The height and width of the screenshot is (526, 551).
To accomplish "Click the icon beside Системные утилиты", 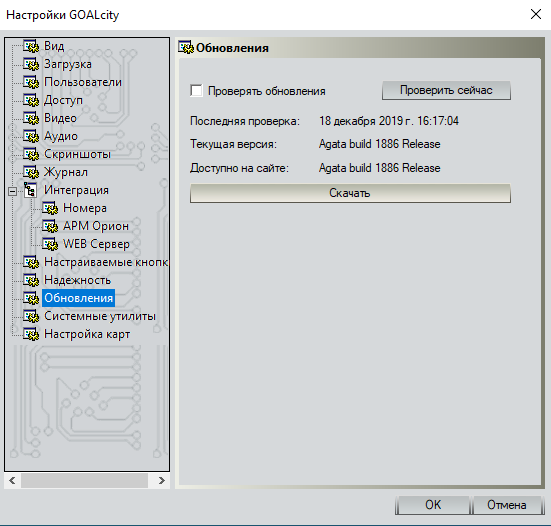I will click(31, 316).
